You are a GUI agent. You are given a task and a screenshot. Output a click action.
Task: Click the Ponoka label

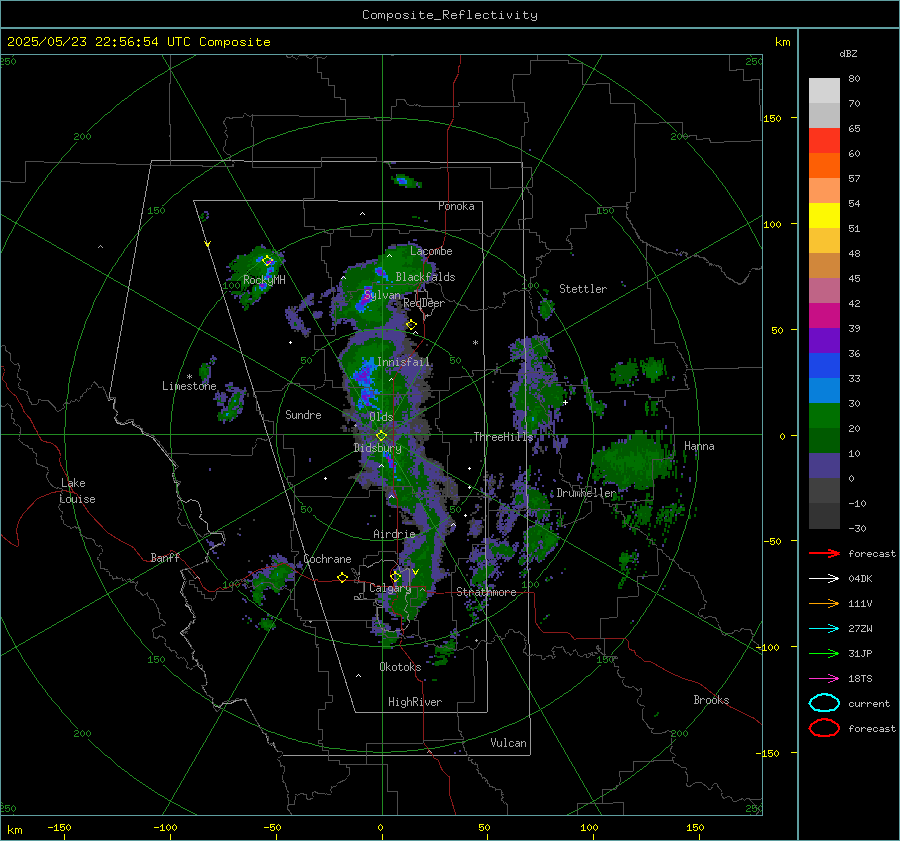[x=456, y=206]
